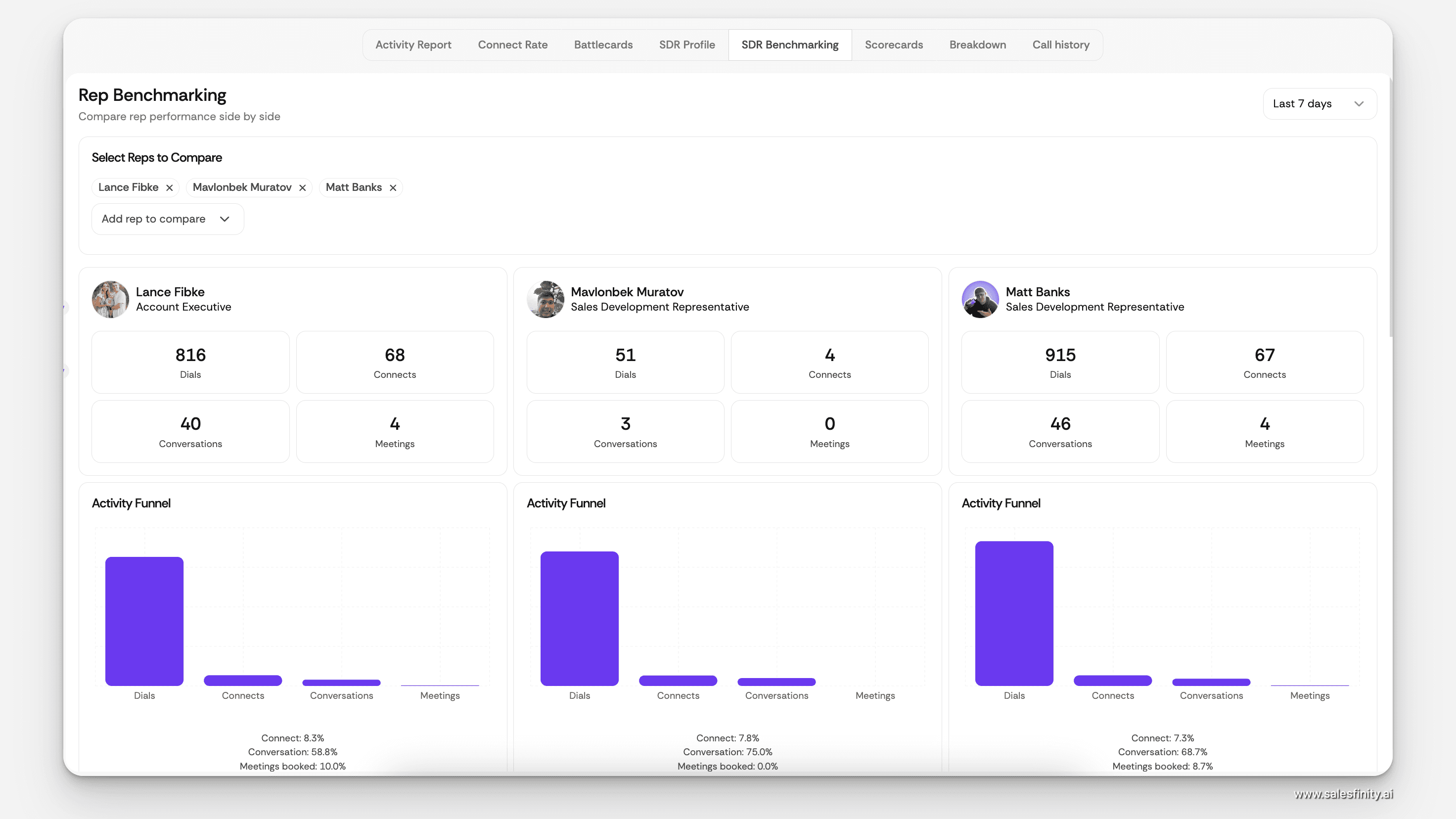Open the Breakdown tab
The image size is (1456, 819).
[x=977, y=45]
